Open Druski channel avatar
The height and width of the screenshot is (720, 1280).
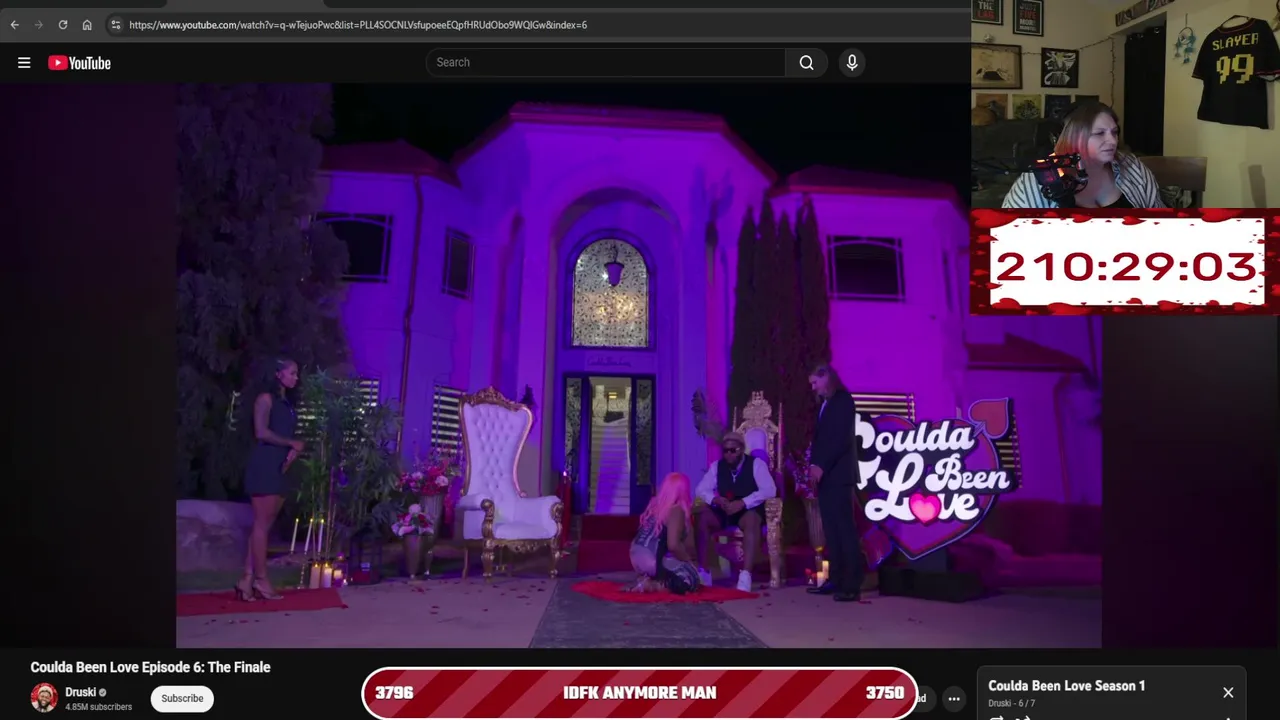(x=44, y=697)
